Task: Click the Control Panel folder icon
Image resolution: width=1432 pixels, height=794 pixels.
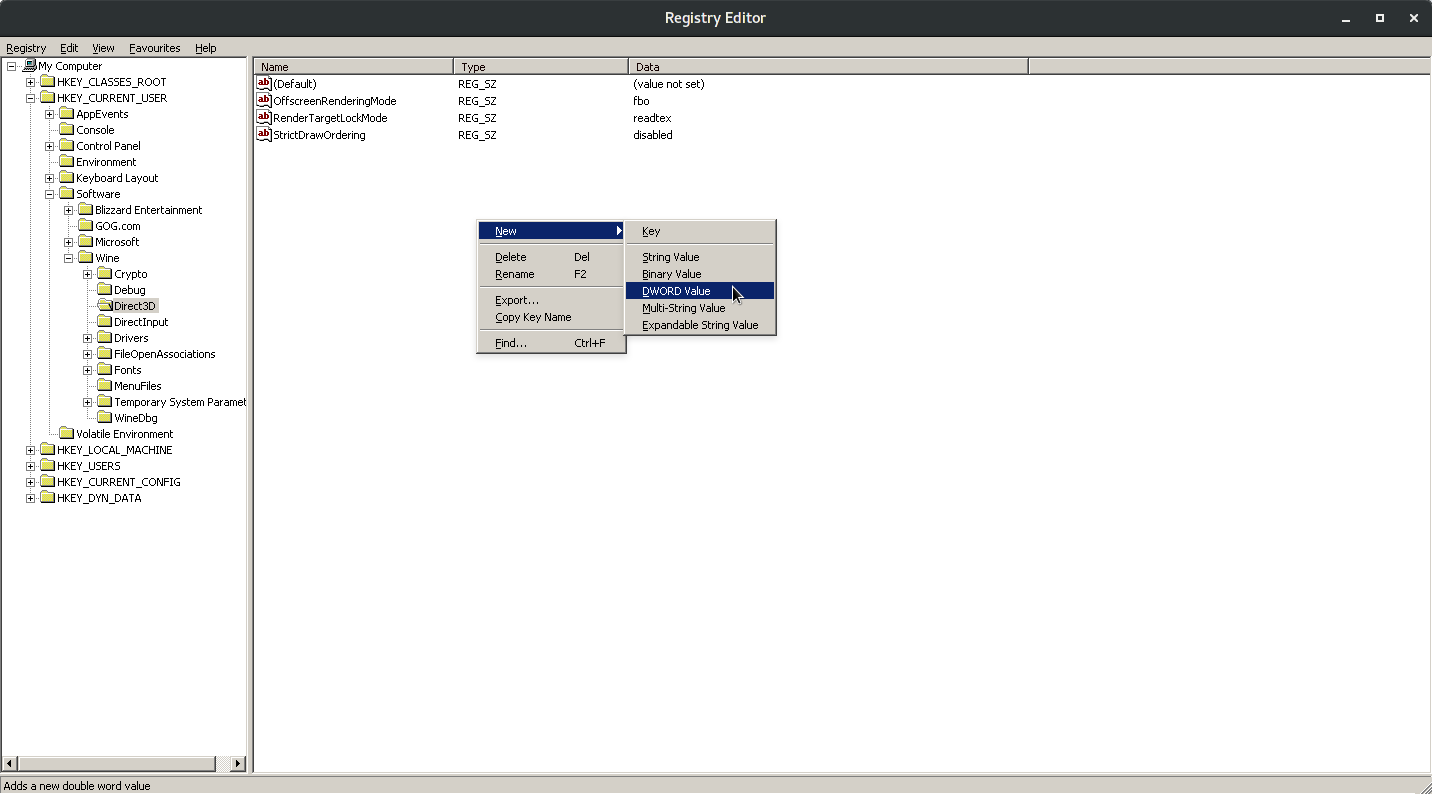Action: pyautogui.click(x=66, y=146)
